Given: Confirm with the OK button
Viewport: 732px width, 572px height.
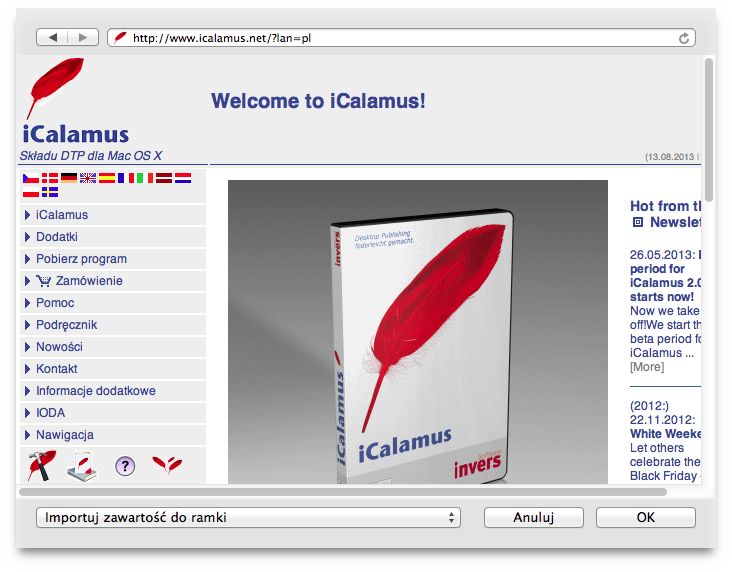Looking at the screenshot, I should point(646,517).
